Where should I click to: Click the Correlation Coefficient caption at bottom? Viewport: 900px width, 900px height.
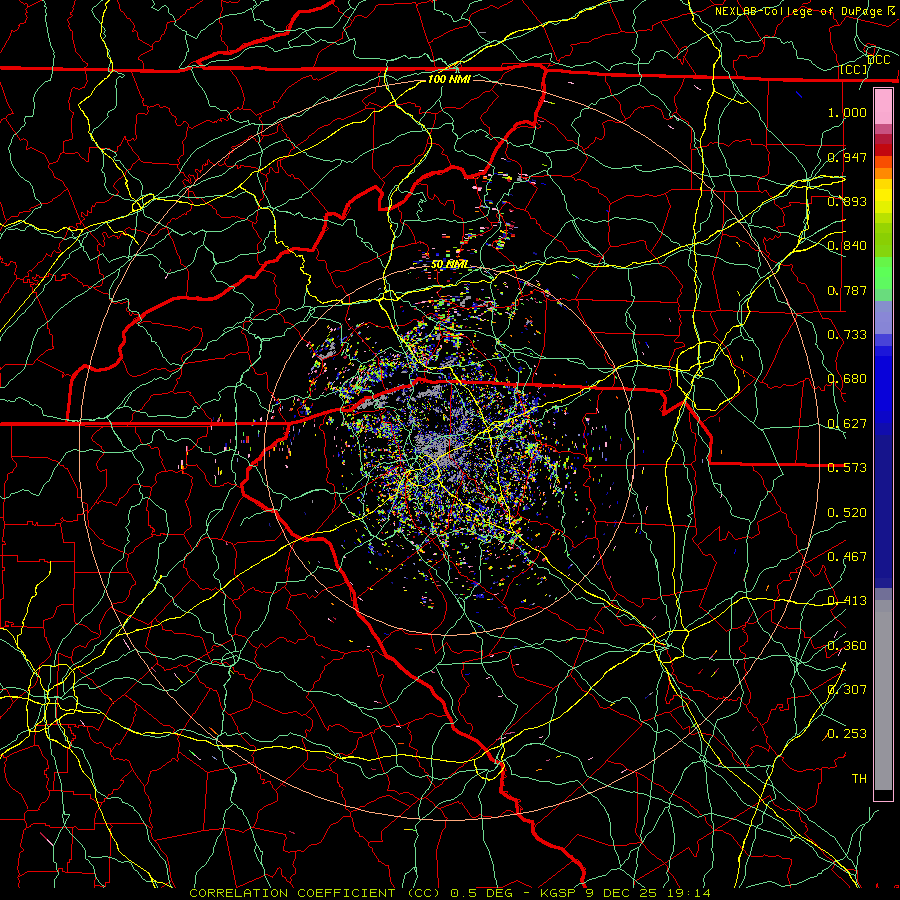[x=450, y=893]
